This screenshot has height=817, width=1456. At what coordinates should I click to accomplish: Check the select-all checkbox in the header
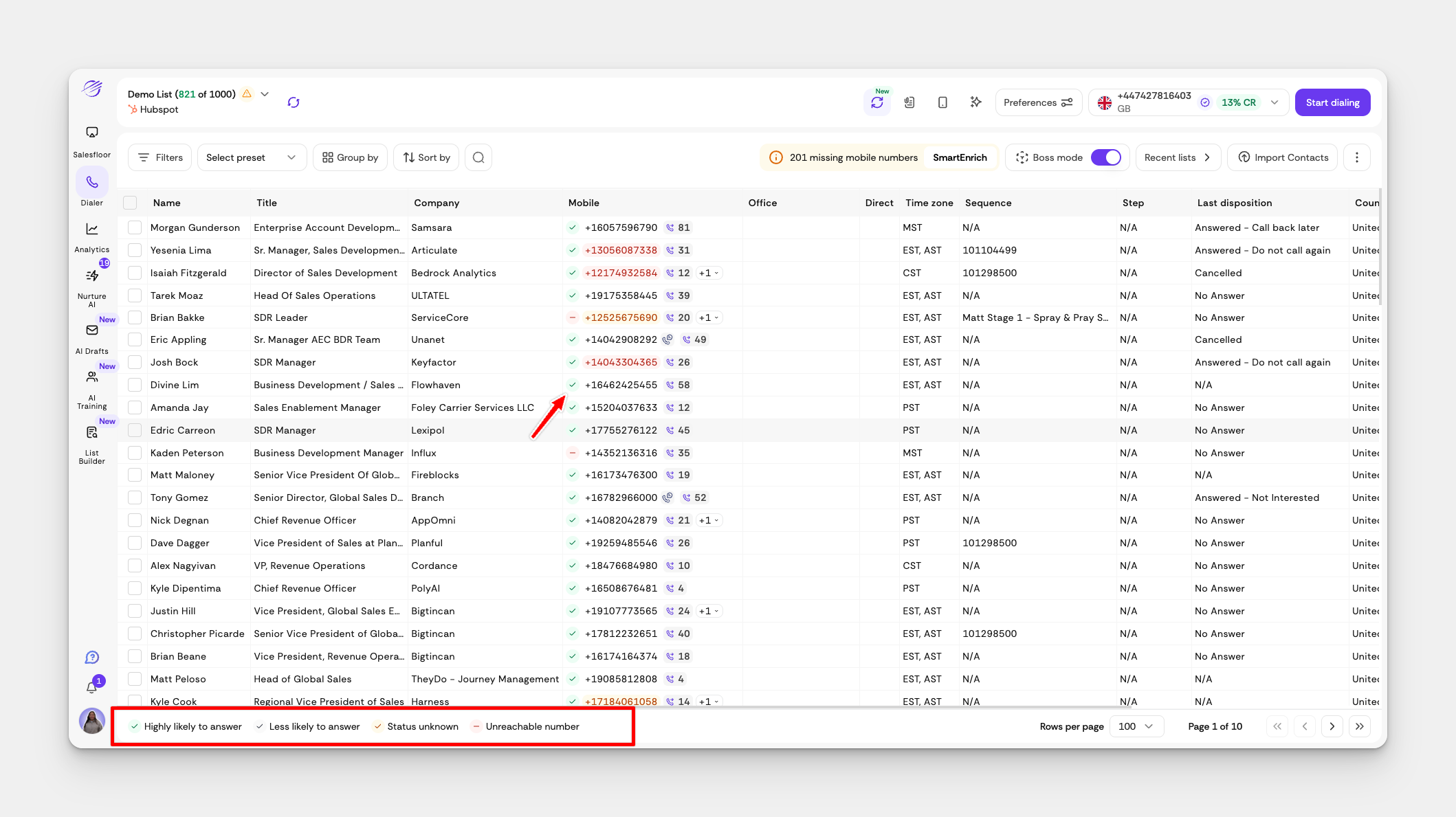pyautogui.click(x=130, y=203)
